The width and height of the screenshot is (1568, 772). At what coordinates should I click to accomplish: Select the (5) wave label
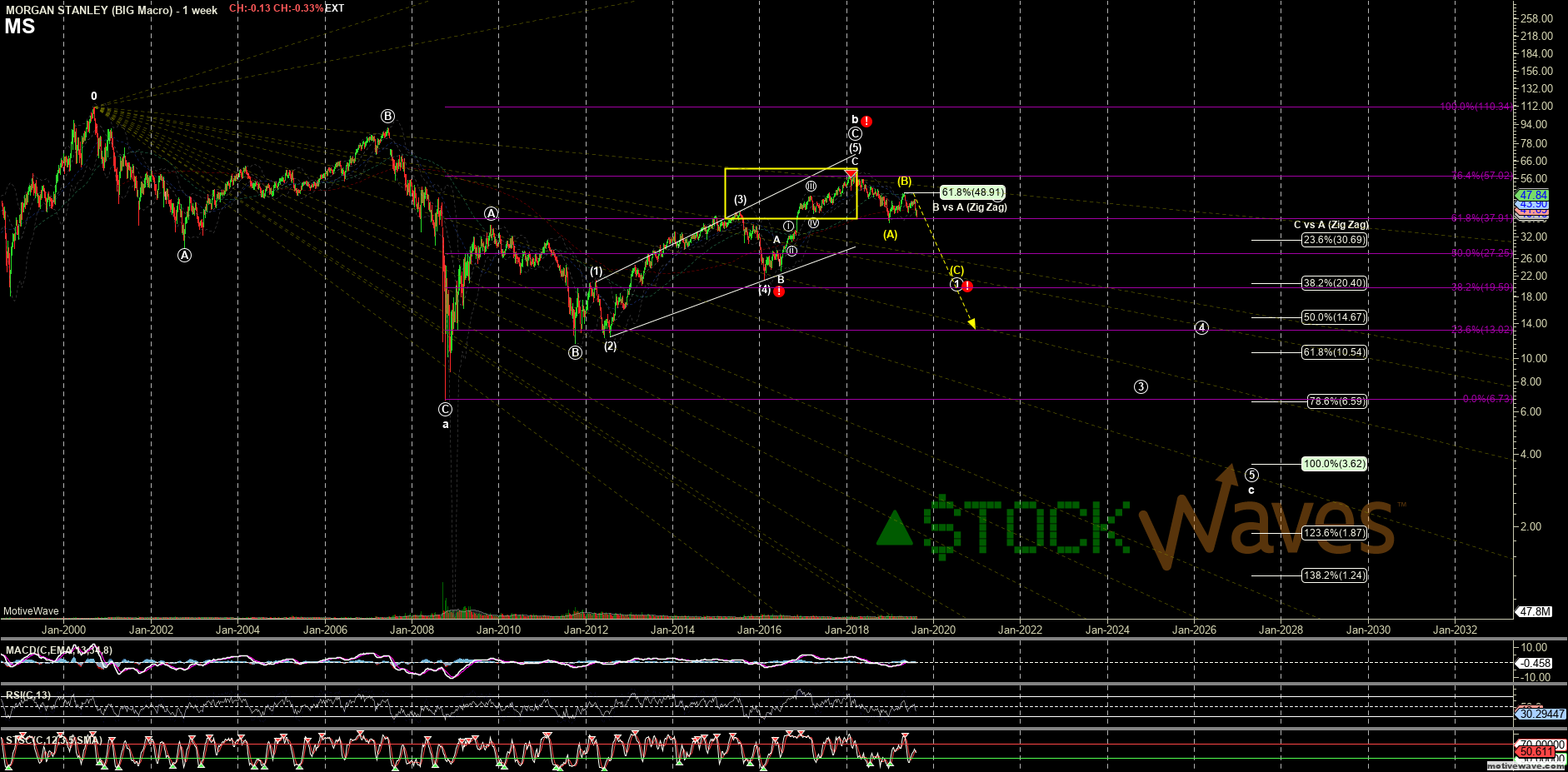click(855, 147)
